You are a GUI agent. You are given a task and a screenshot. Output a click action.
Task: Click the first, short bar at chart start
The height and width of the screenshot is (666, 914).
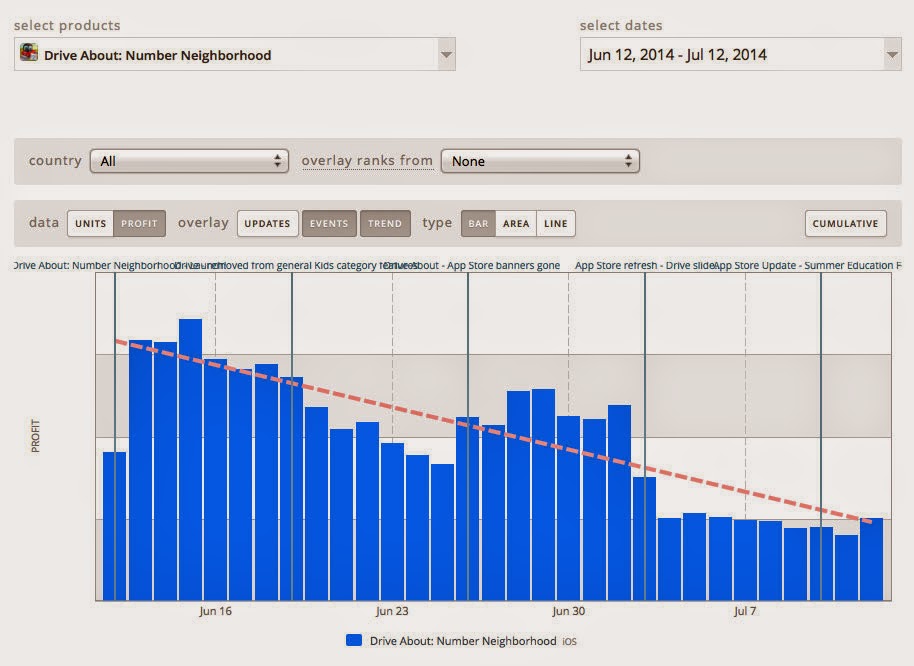point(114,526)
